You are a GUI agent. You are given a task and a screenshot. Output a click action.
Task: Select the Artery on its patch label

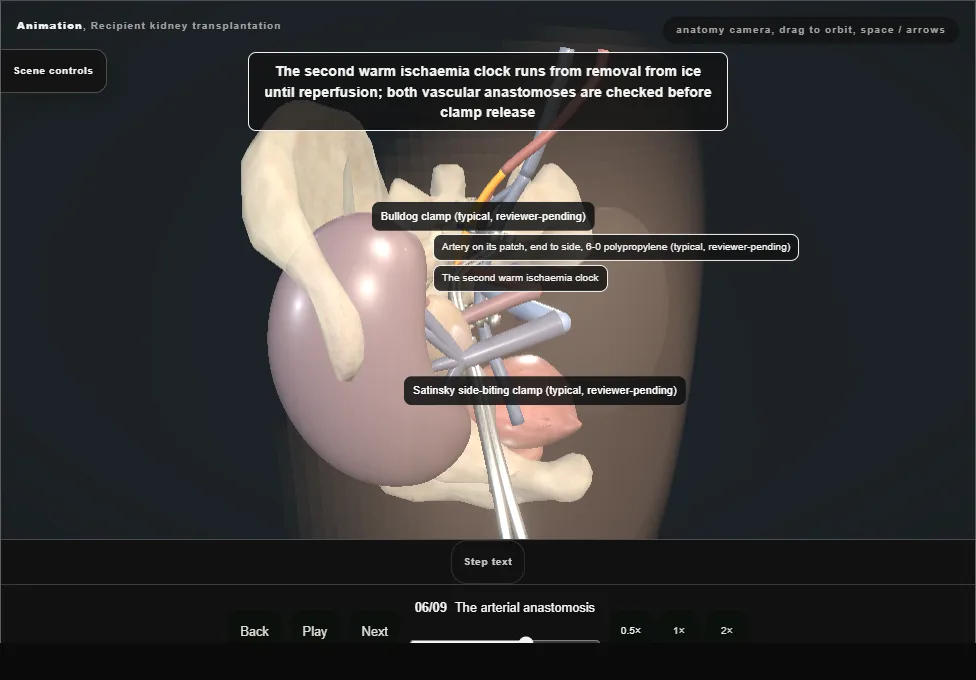(616, 247)
